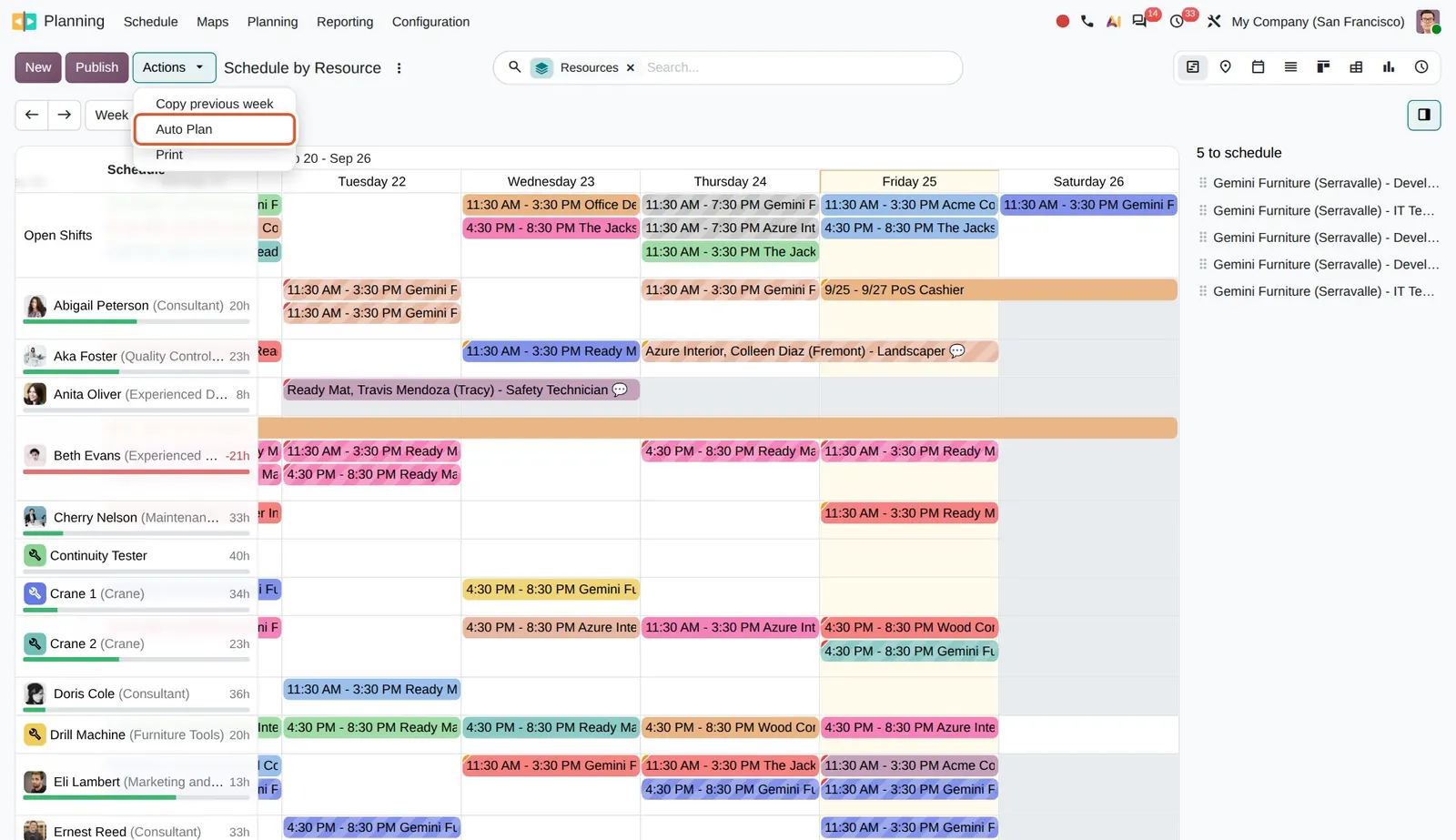1456x840 pixels.
Task: Click the Open Shifts row label
Action: [x=58, y=236]
